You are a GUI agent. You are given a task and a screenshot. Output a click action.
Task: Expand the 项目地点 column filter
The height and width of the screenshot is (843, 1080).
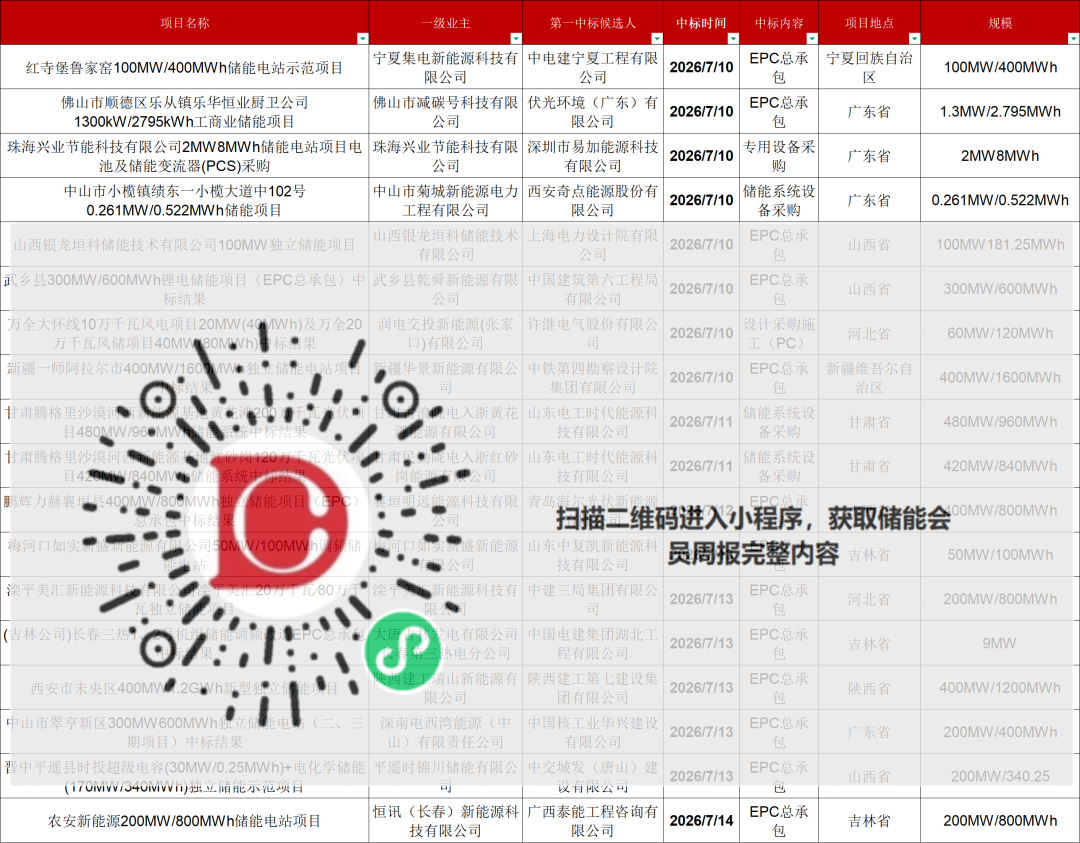click(914, 39)
